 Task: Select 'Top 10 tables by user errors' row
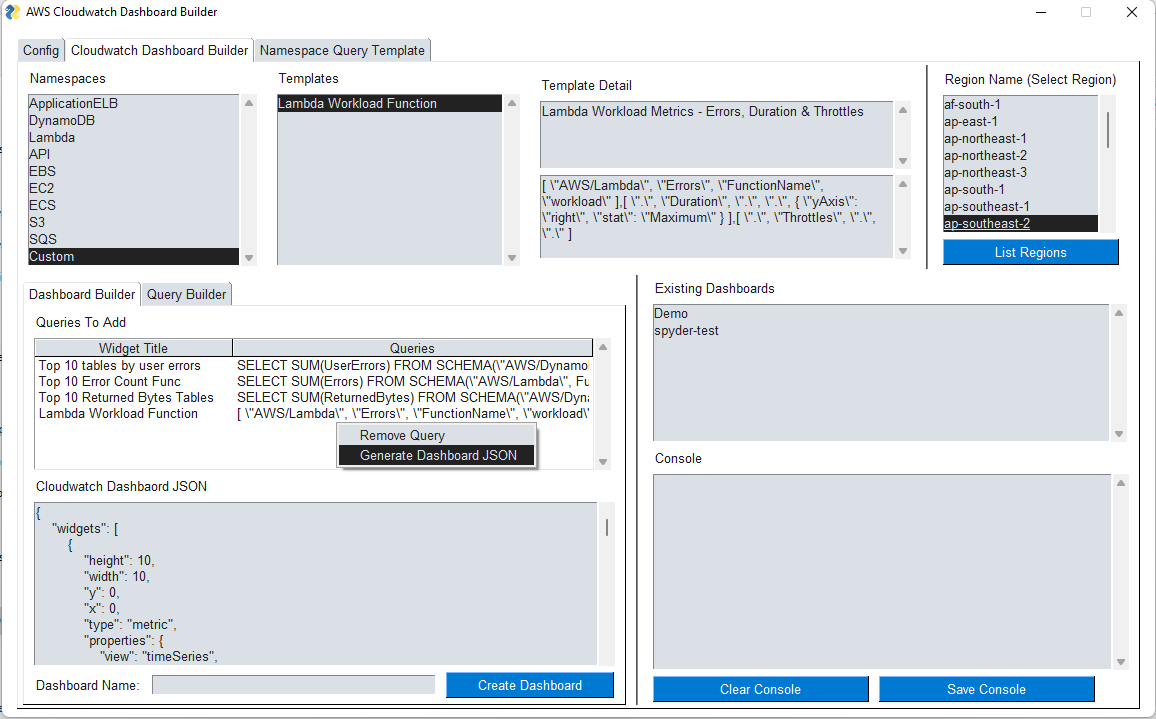tap(313, 365)
